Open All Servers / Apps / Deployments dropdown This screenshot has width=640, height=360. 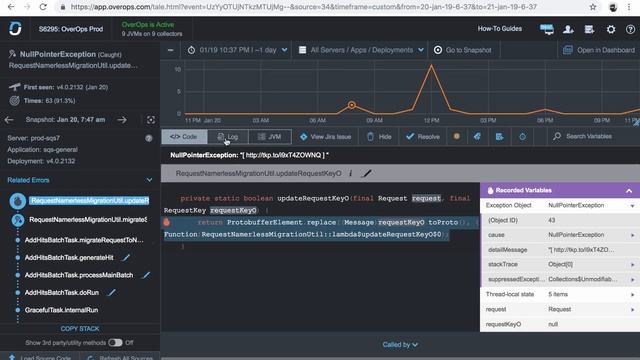click(361, 50)
